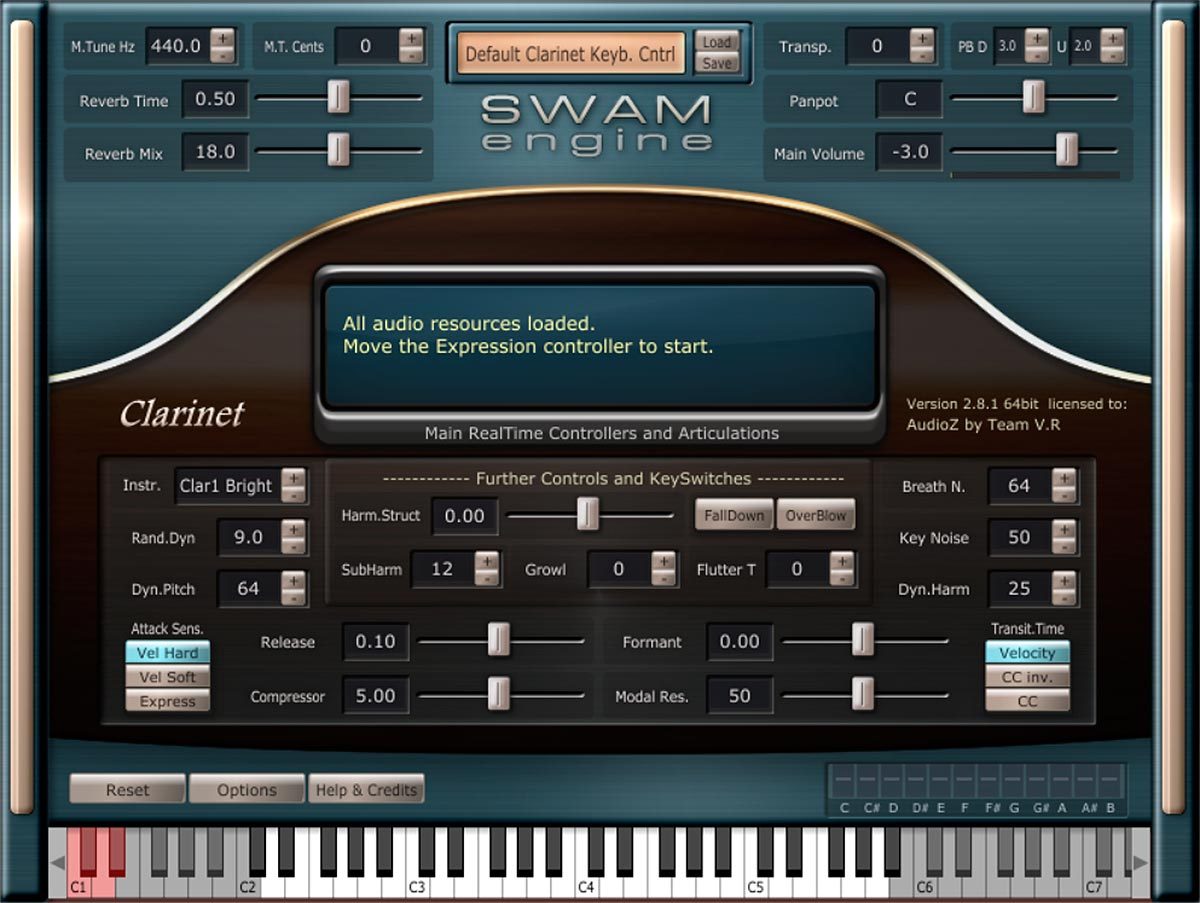Save the current preset
This screenshot has height=903, width=1200.
pyautogui.click(x=717, y=63)
